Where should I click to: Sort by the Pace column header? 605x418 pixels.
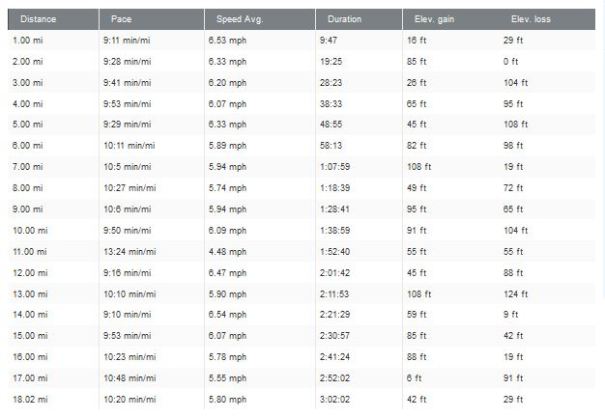click(x=120, y=19)
